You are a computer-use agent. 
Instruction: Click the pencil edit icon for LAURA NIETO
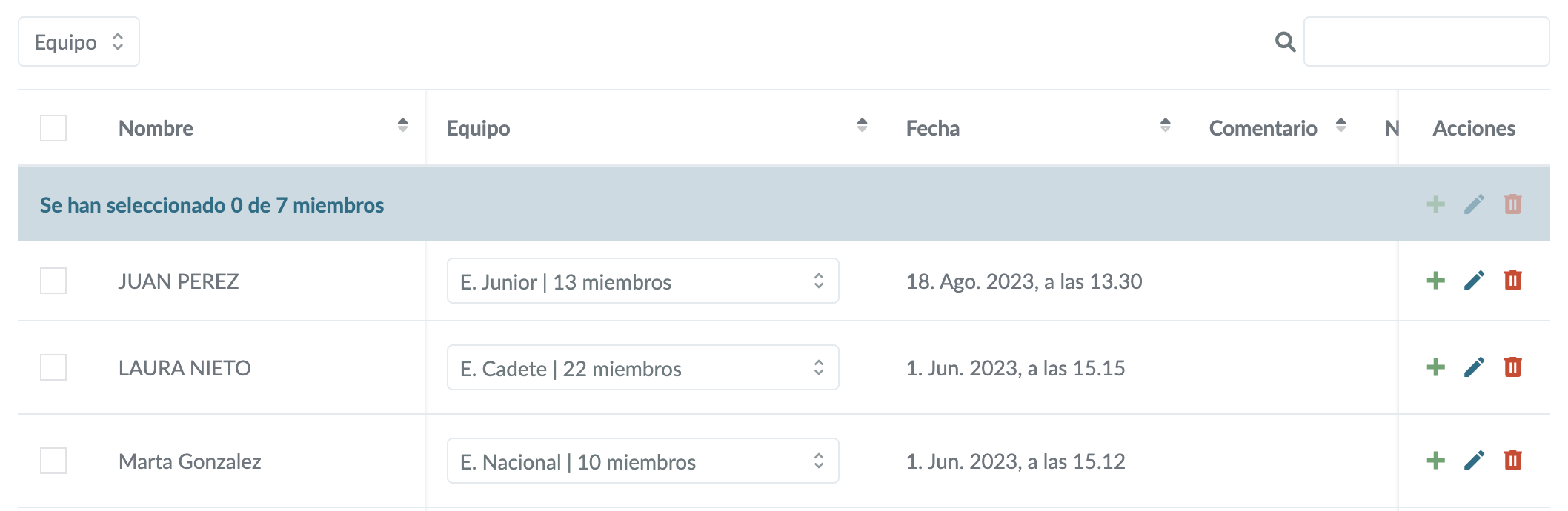1474,367
